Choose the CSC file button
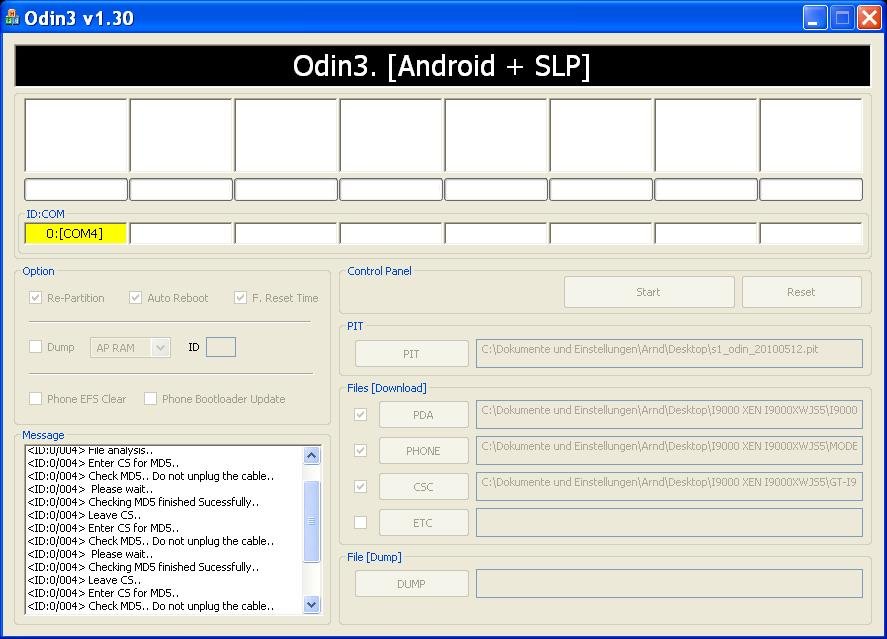This screenshot has height=639, width=887. coord(424,487)
